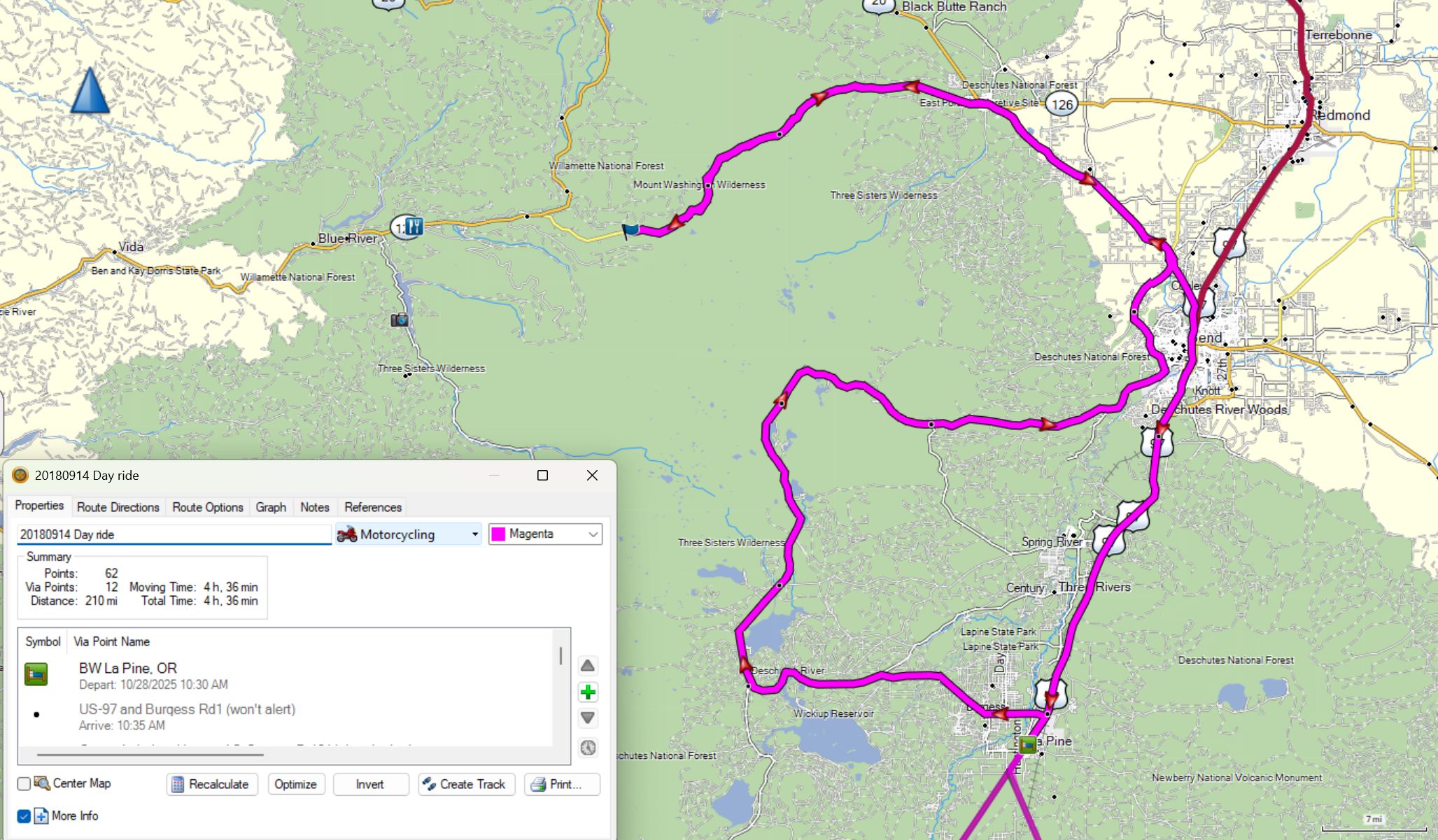1438x840 pixels.
Task: Click the route name text field
Action: (174, 534)
